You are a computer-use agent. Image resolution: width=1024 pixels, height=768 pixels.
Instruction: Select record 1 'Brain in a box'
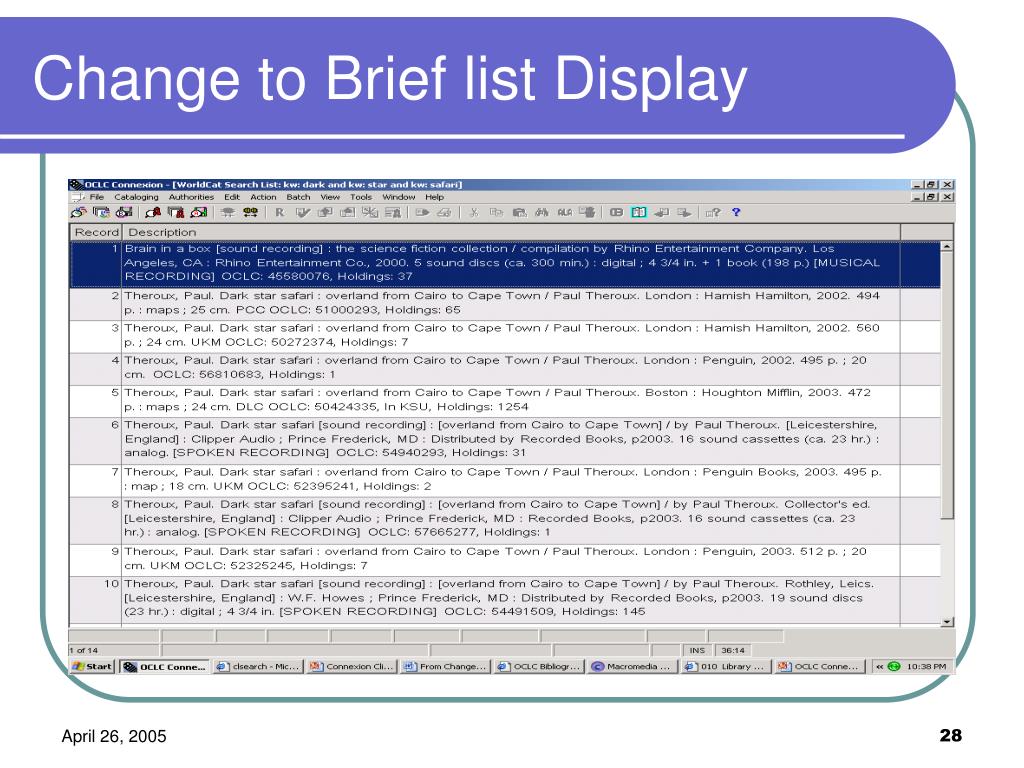pos(505,264)
